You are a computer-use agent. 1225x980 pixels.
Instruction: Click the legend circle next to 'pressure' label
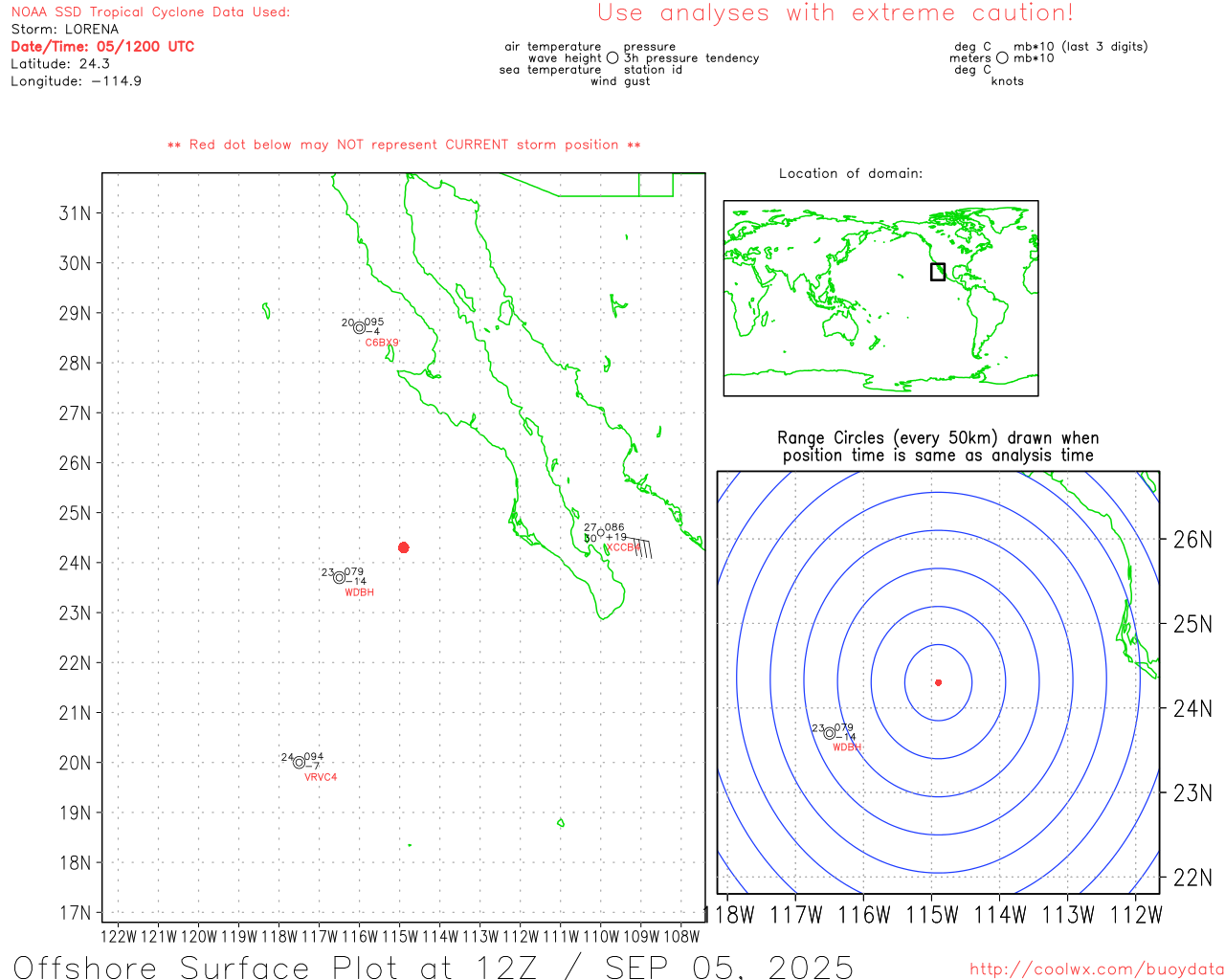612,57
